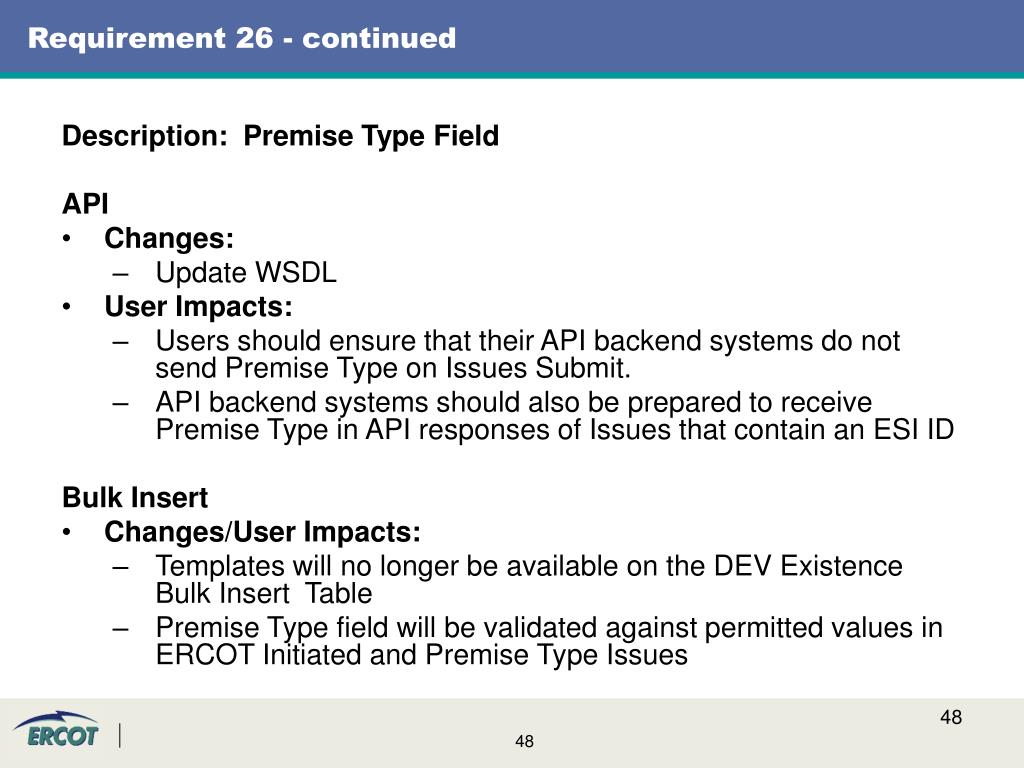Select the Premise Type field validation line
Screen dimensions: 1024x768
[549, 628]
